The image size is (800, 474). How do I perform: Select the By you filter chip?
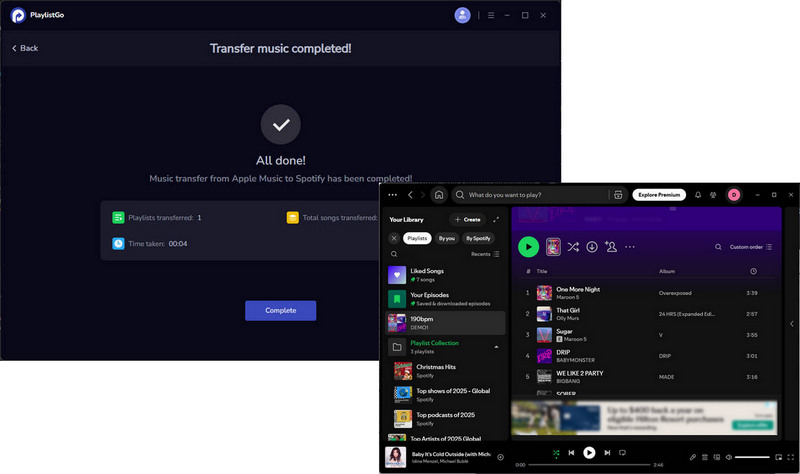[447, 238]
